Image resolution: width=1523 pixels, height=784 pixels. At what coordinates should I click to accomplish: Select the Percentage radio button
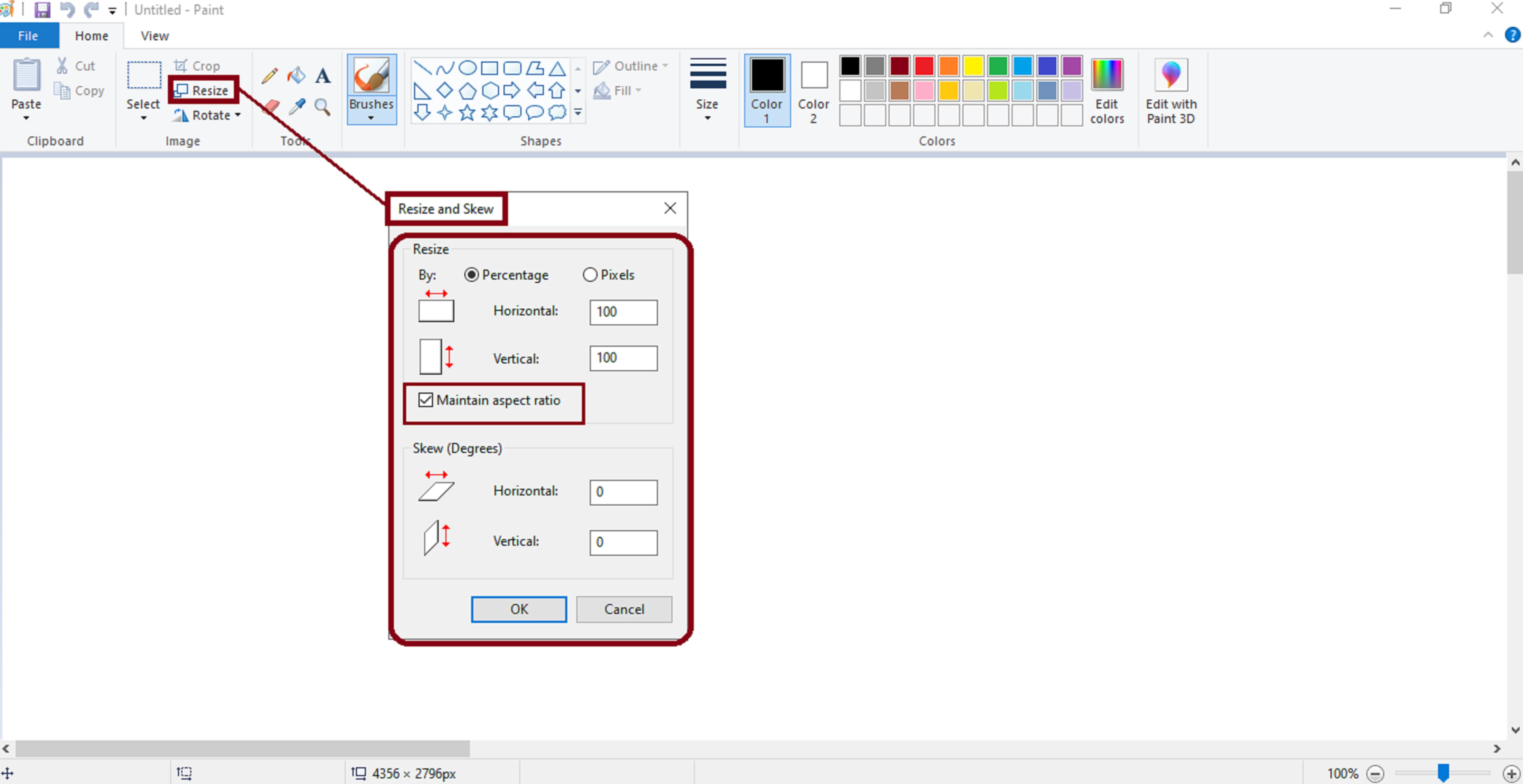471,275
